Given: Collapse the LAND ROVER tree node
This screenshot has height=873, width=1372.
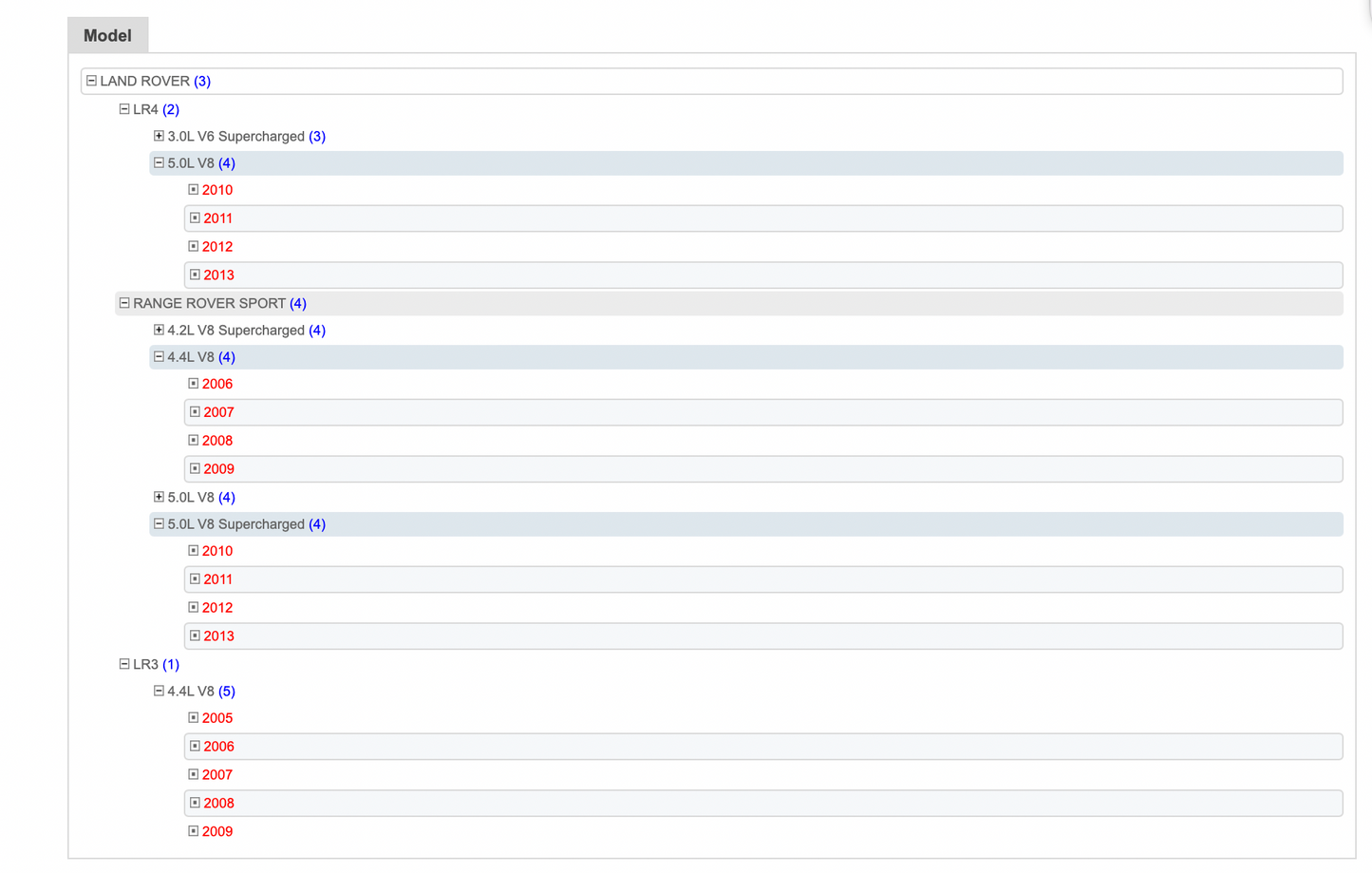Looking at the screenshot, I should pos(91,81).
